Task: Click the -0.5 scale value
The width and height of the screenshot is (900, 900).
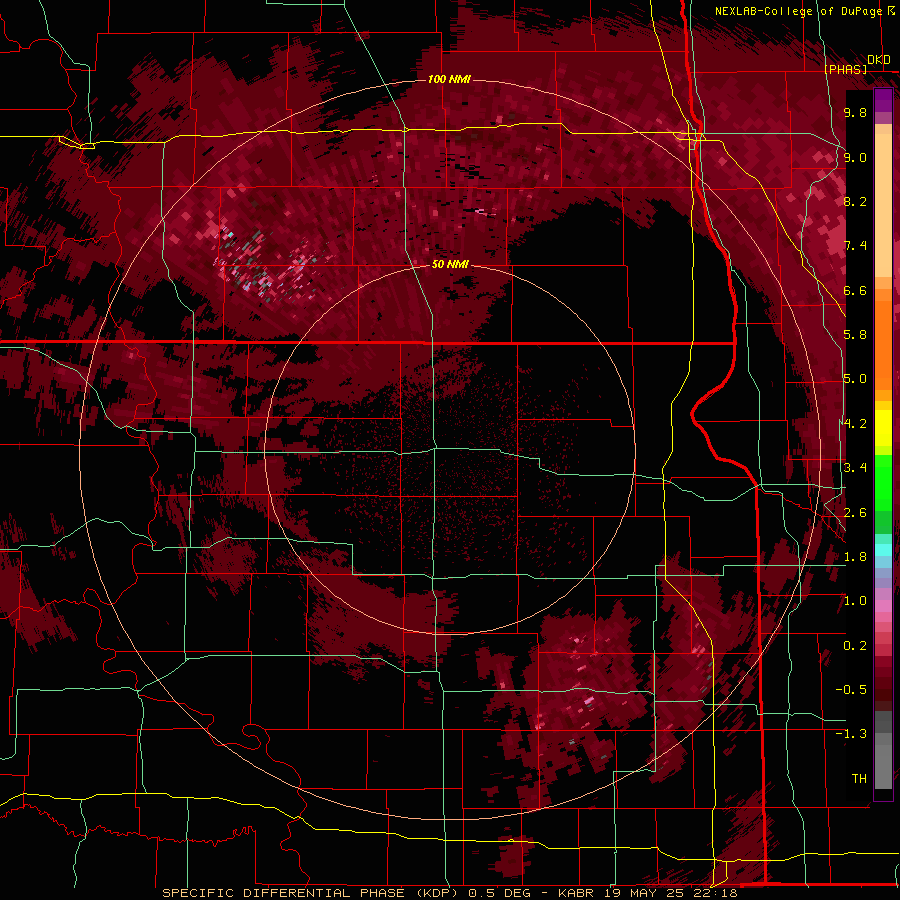Action: pos(851,690)
